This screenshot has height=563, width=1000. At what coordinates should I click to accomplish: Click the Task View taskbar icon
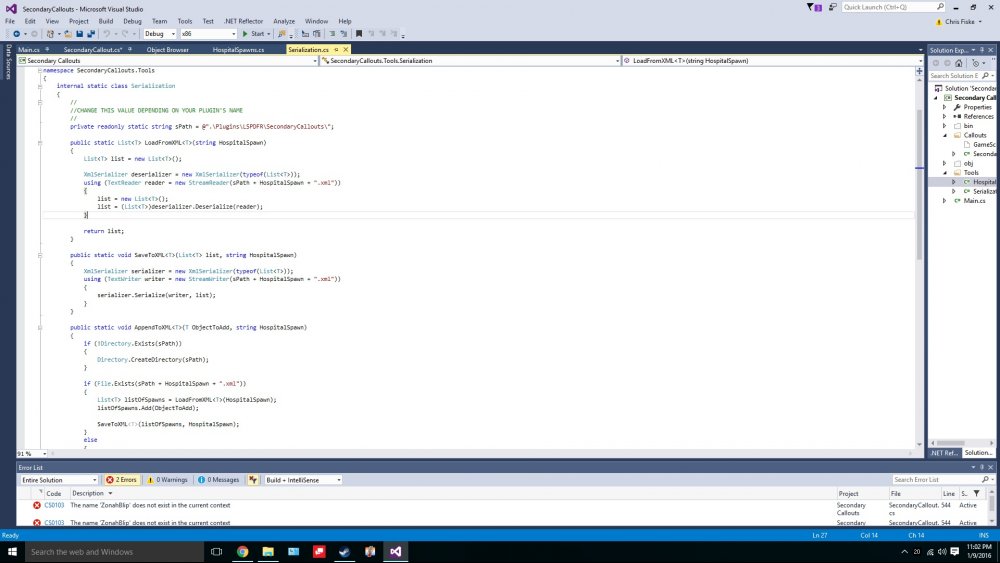pos(216,552)
